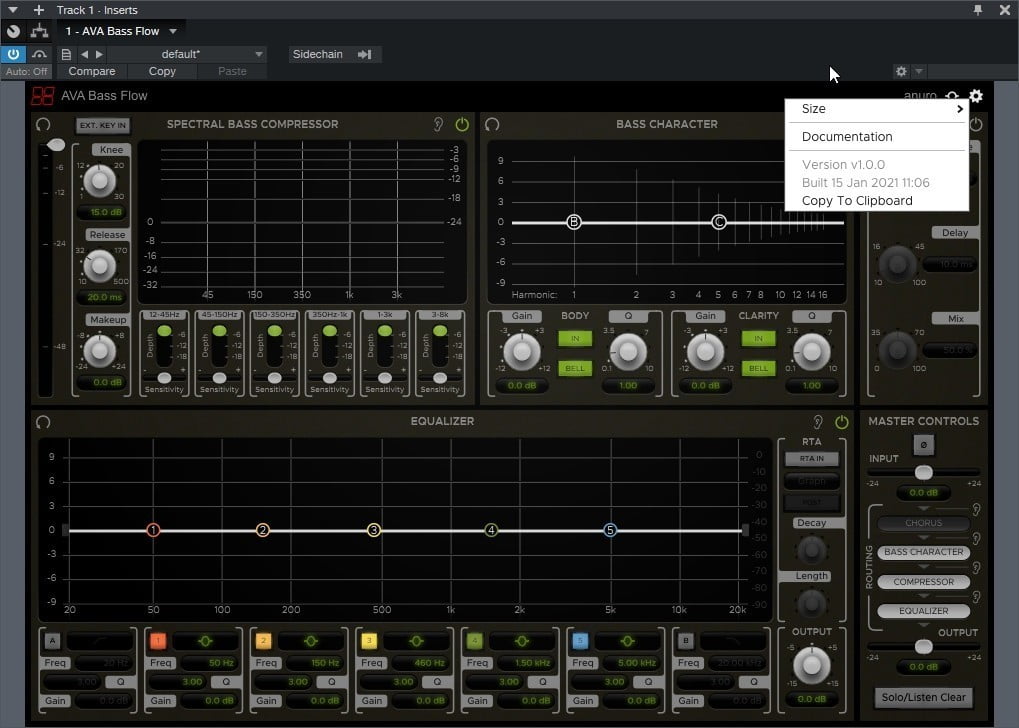Click the Sidechain button
The width and height of the screenshot is (1019, 728).
334,54
